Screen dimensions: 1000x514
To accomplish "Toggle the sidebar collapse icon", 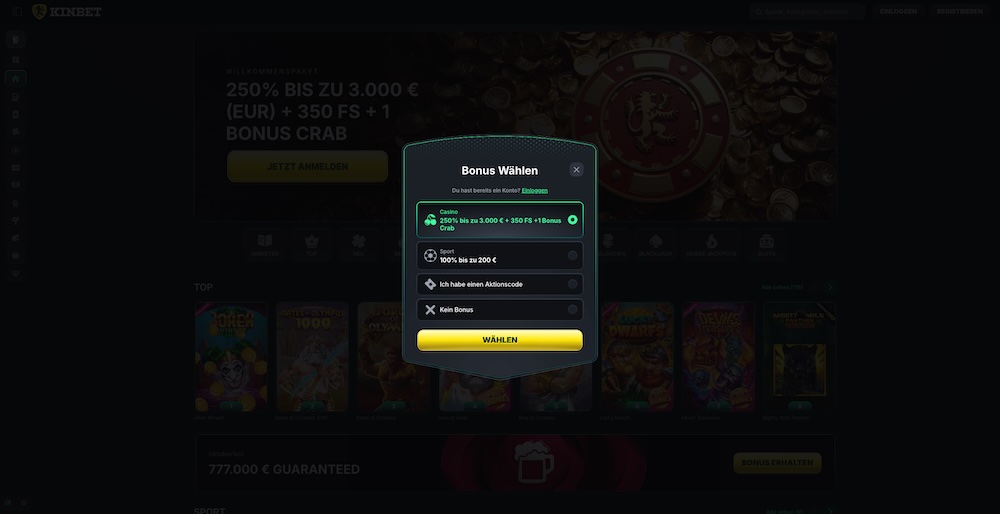I will pos(17,11).
